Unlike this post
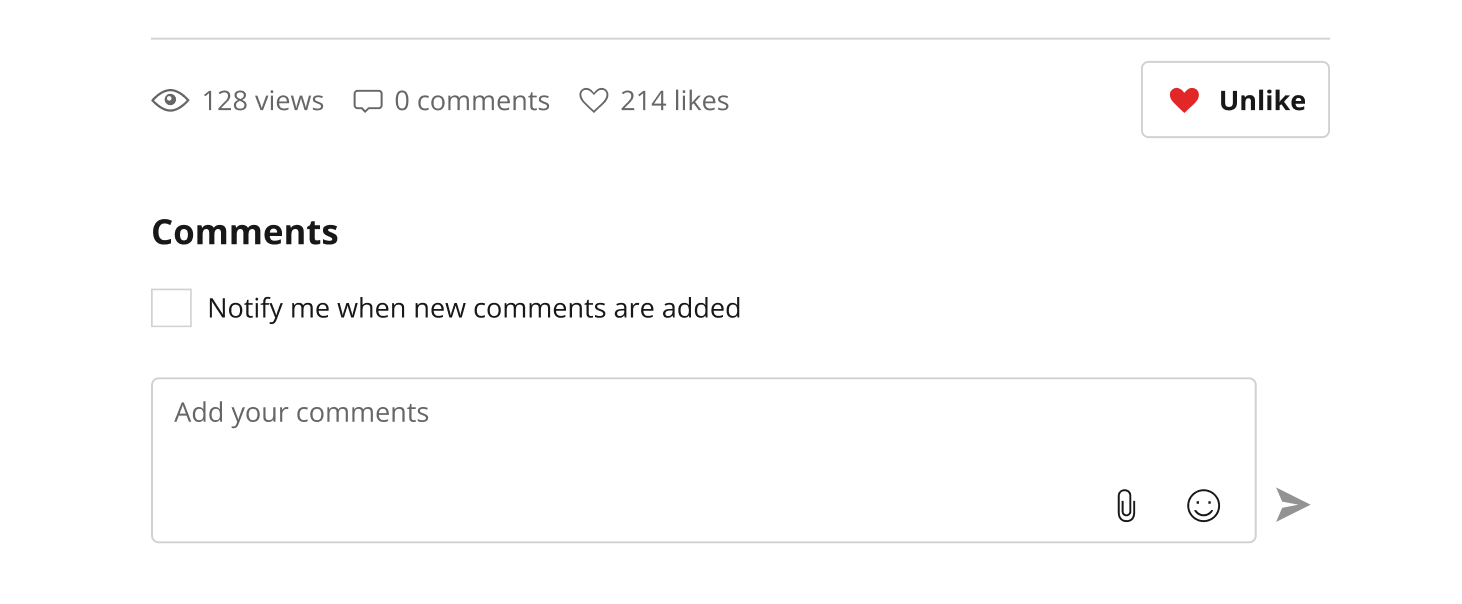The image size is (1462, 604). coord(1235,99)
